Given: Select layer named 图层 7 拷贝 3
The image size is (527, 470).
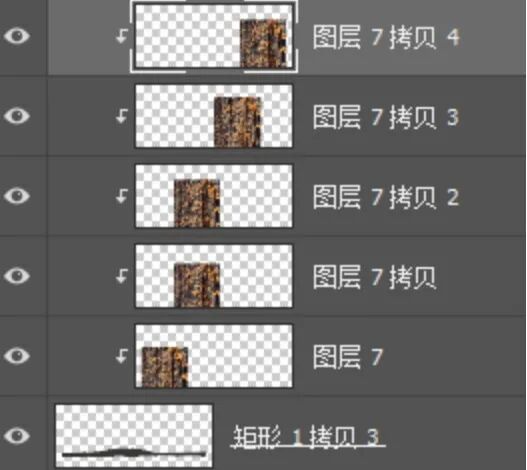Looking at the screenshot, I should pyautogui.click(x=386, y=117).
